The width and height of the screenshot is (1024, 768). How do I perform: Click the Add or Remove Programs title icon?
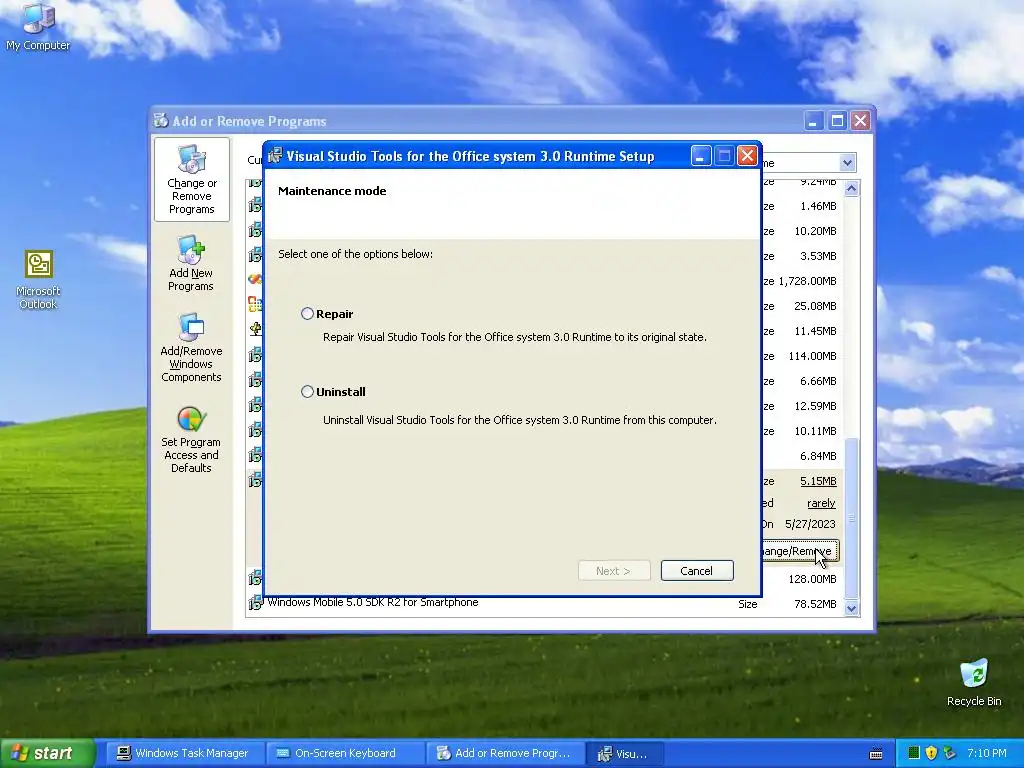tap(161, 121)
